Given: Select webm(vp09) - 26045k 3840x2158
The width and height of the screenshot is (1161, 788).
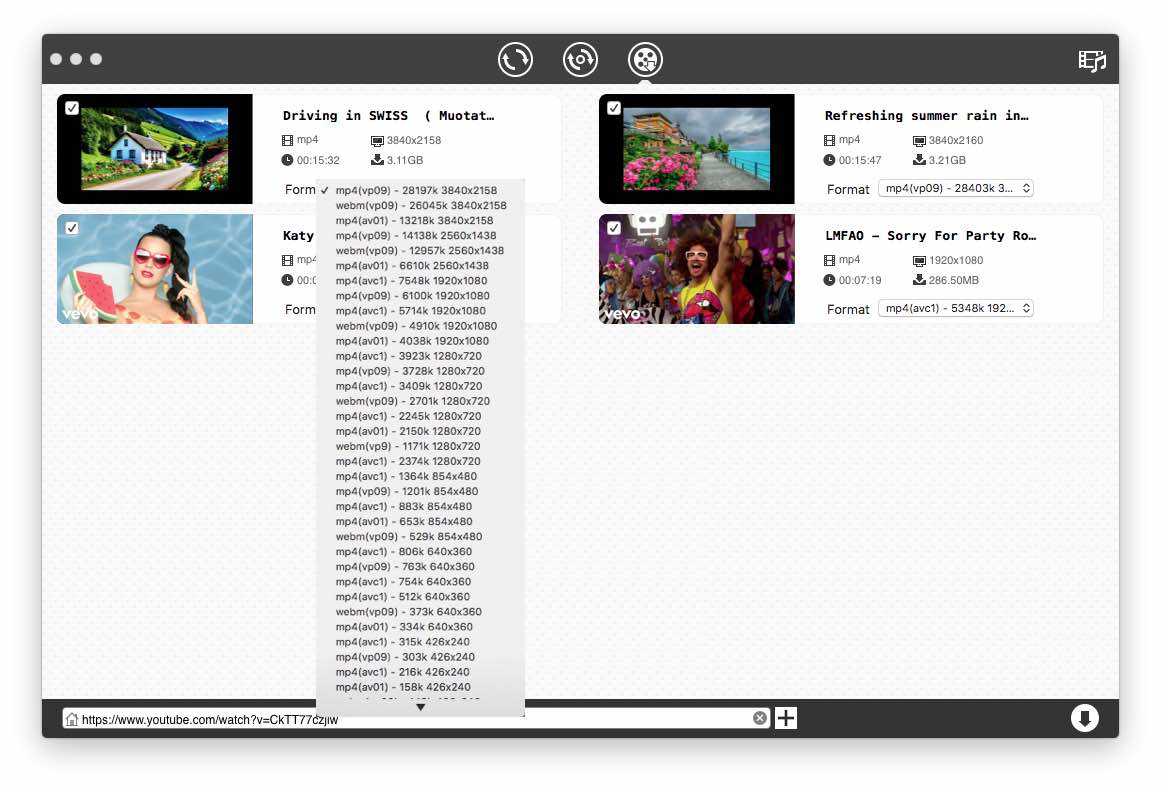Looking at the screenshot, I should click(421, 205).
